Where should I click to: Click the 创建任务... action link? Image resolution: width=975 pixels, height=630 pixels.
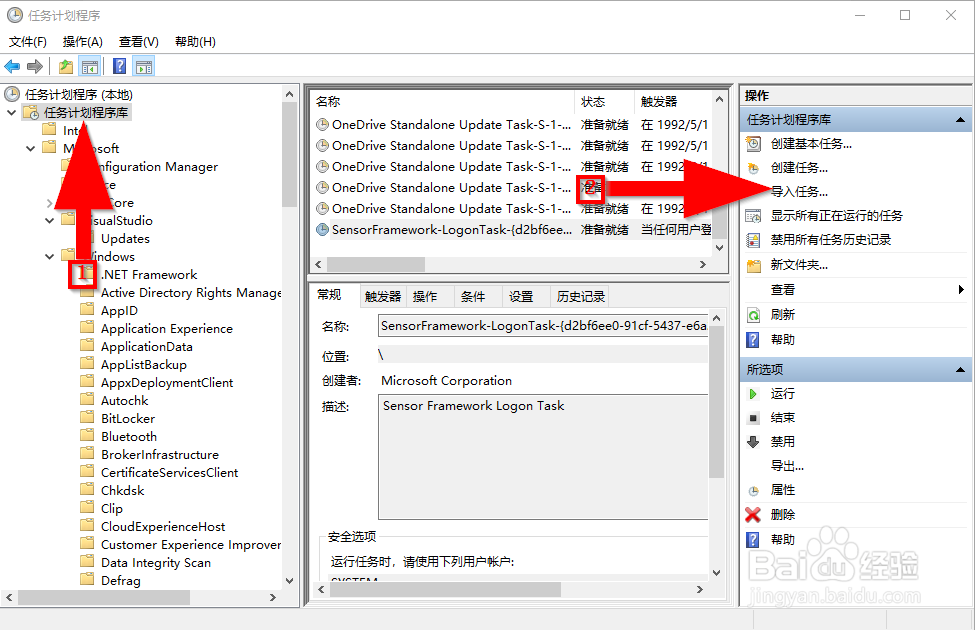coord(799,168)
